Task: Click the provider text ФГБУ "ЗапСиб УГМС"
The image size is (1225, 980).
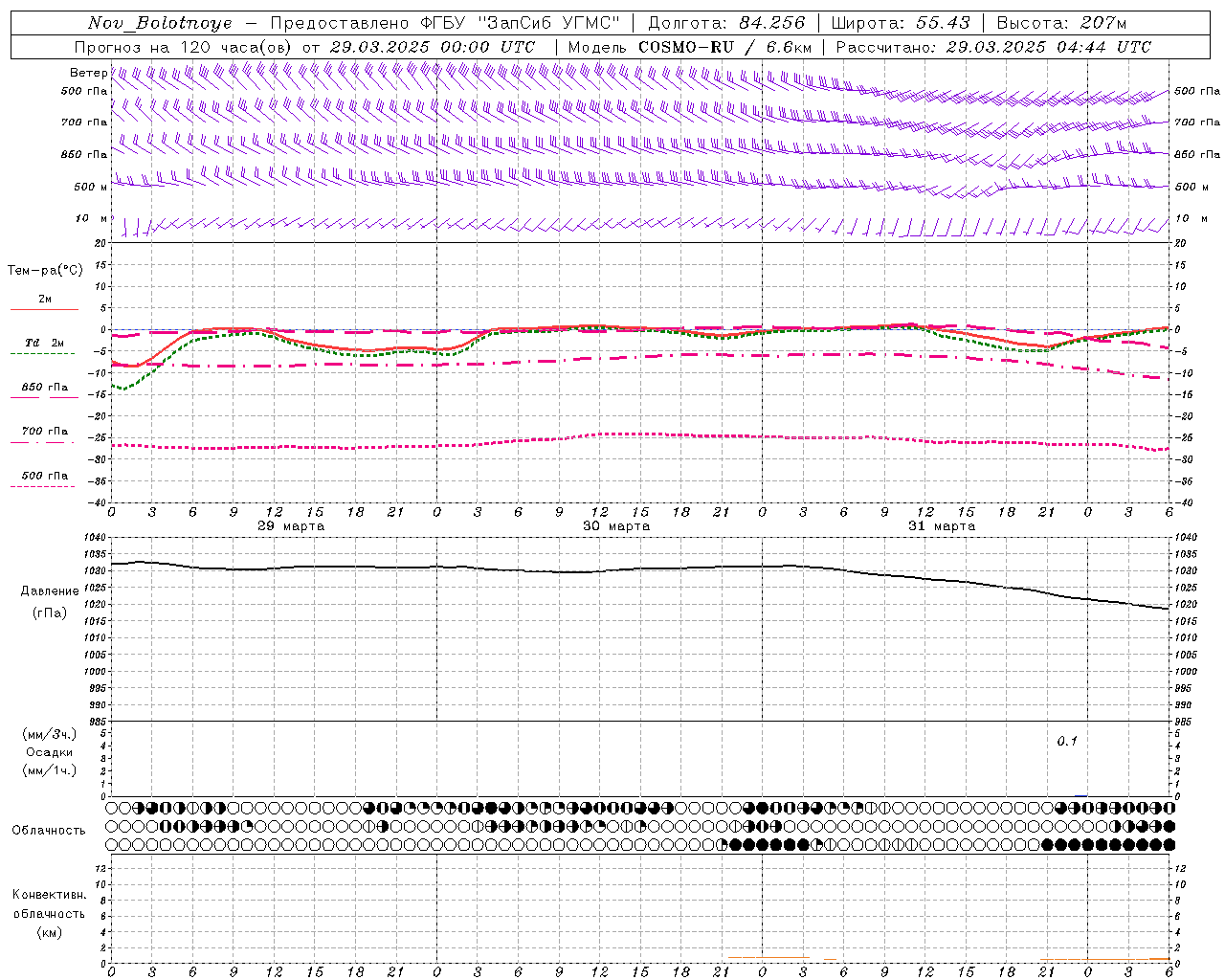Action: pyautogui.click(x=521, y=23)
